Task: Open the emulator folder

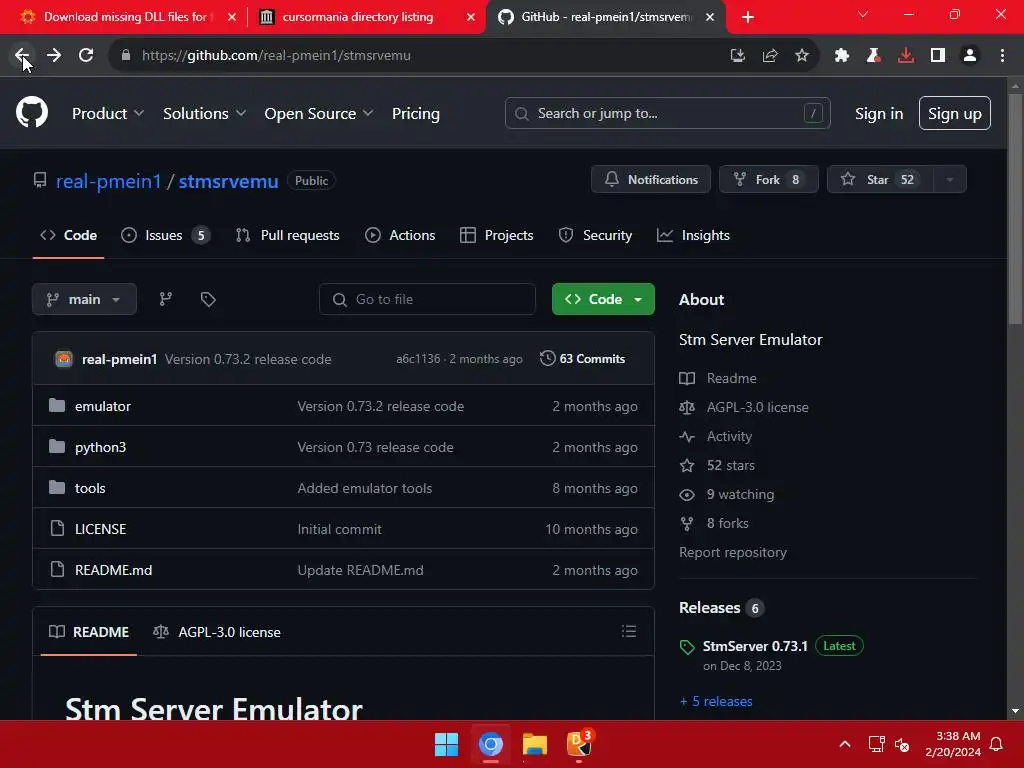Action: [103, 406]
